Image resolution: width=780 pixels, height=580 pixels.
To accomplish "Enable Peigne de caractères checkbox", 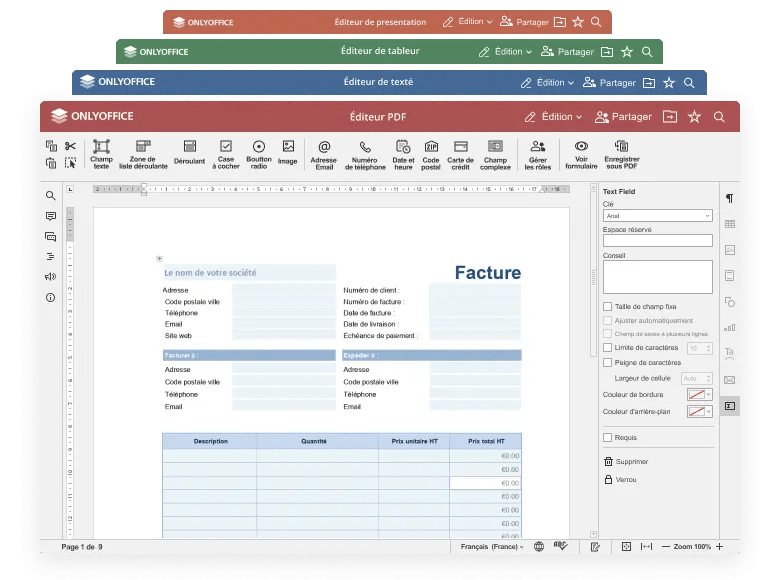I will tap(607, 363).
